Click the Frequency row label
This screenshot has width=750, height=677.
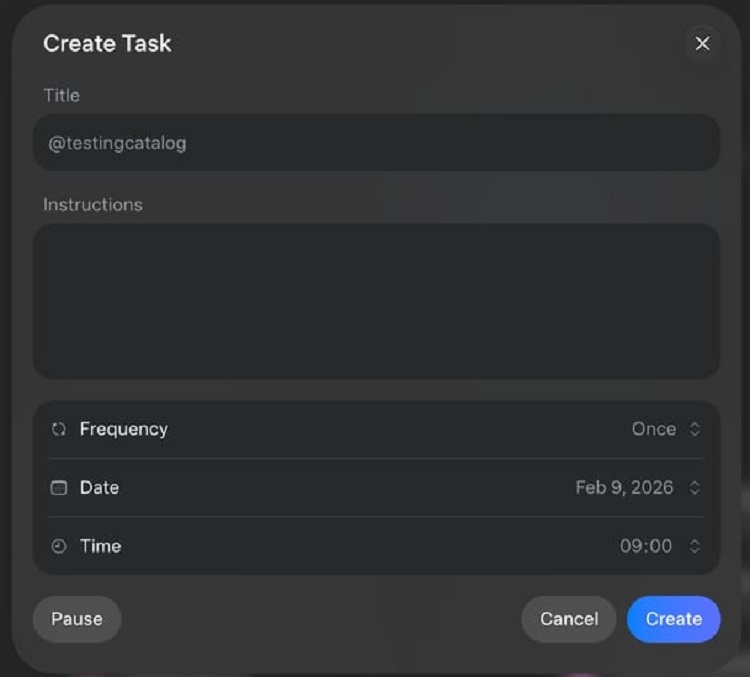124,429
